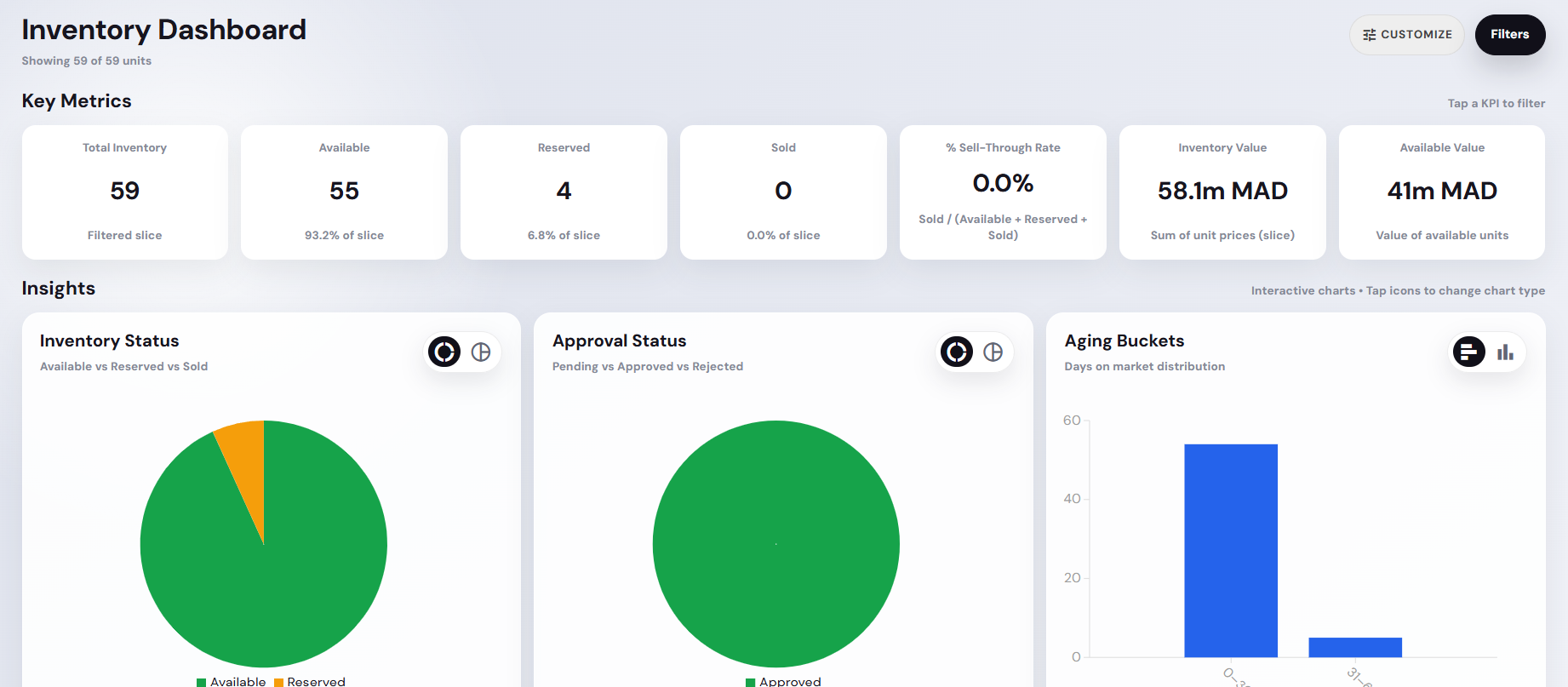Click the '58.1m MAD' value
Viewport: 1568px width, 687px height.
pos(1222,191)
